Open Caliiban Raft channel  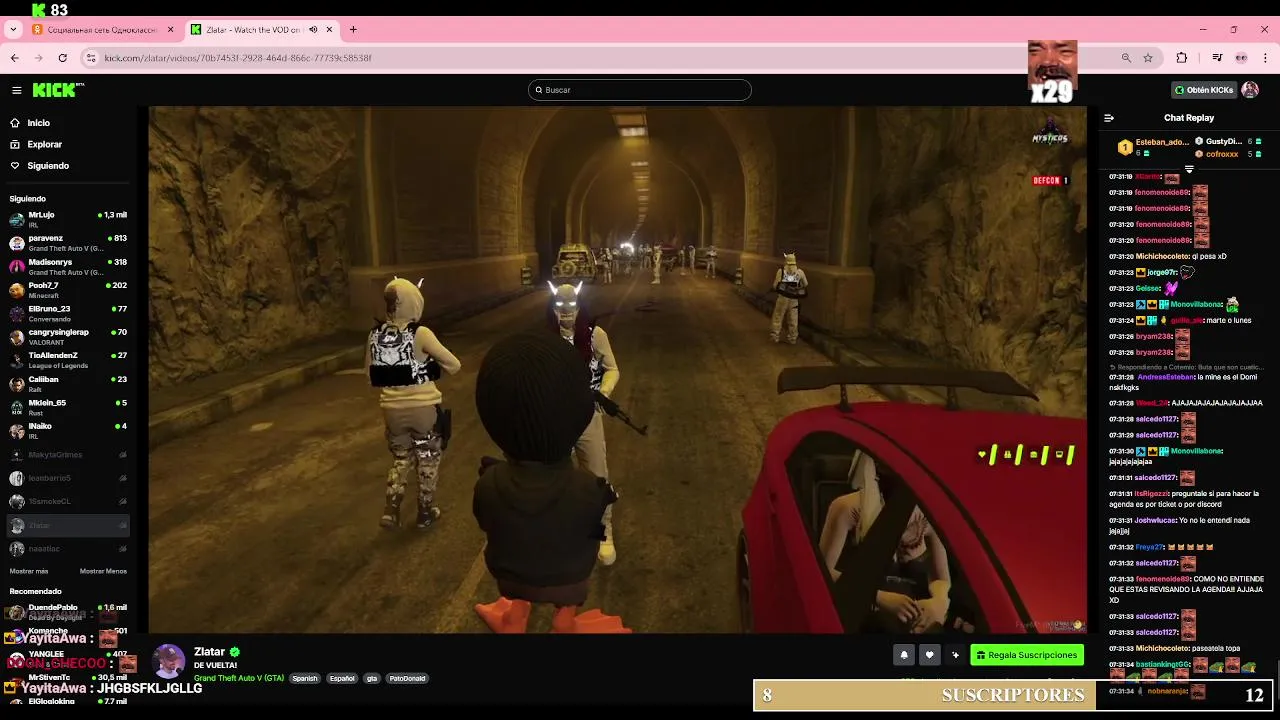click(x=68, y=384)
